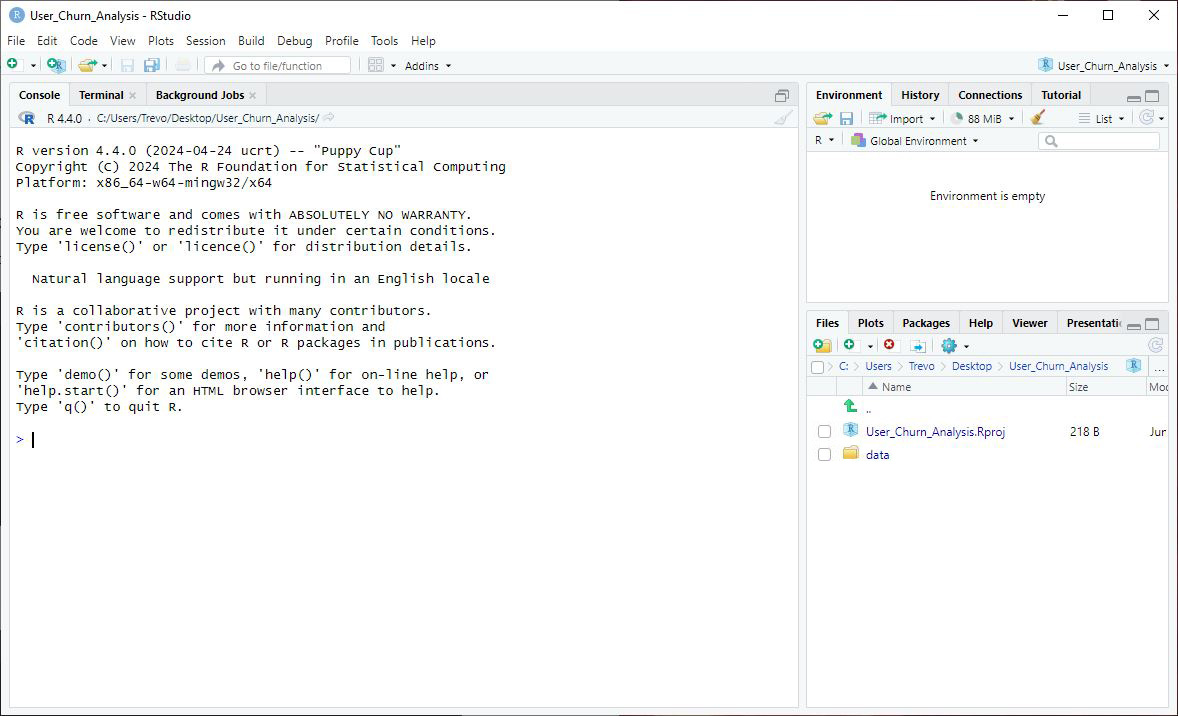
Task: Minimize the Environment pane
Action: pyautogui.click(x=1134, y=96)
